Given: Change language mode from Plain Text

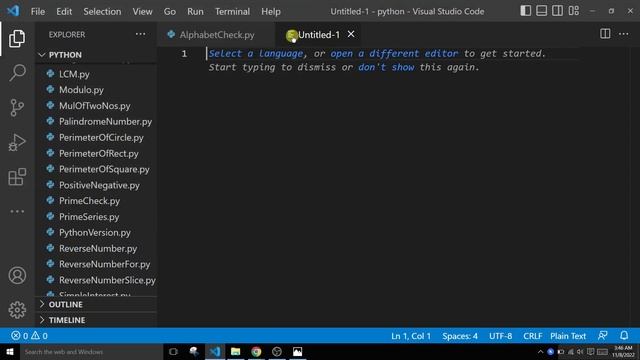Looking at the screenshot, I should [568, 336].
